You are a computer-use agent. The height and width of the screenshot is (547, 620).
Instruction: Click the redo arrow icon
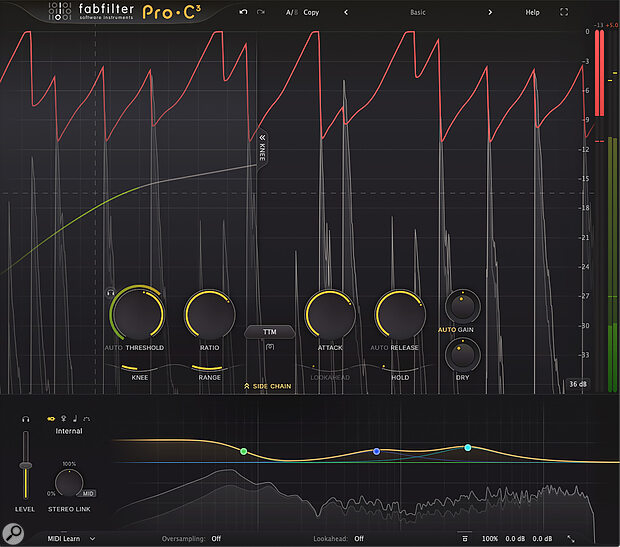tap(261, 13)
